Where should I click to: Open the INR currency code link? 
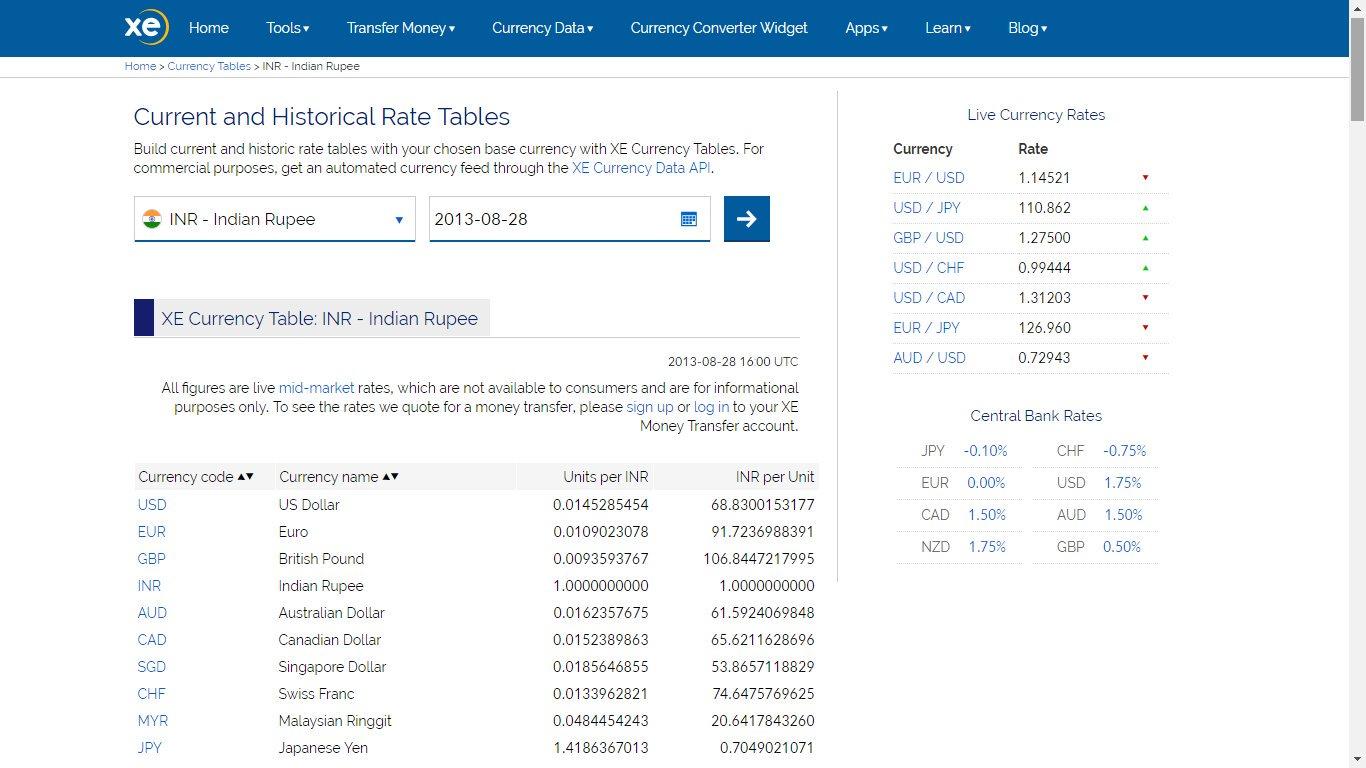point(149,586)
